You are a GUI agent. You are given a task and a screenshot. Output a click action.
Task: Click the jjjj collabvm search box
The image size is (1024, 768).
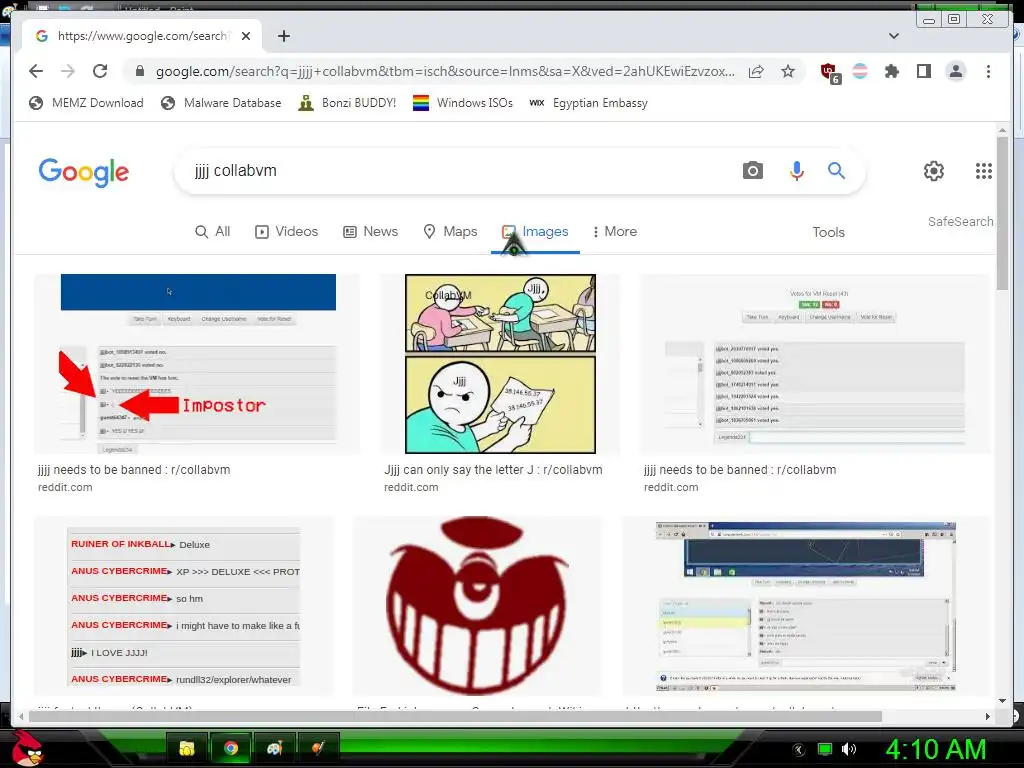457,170
